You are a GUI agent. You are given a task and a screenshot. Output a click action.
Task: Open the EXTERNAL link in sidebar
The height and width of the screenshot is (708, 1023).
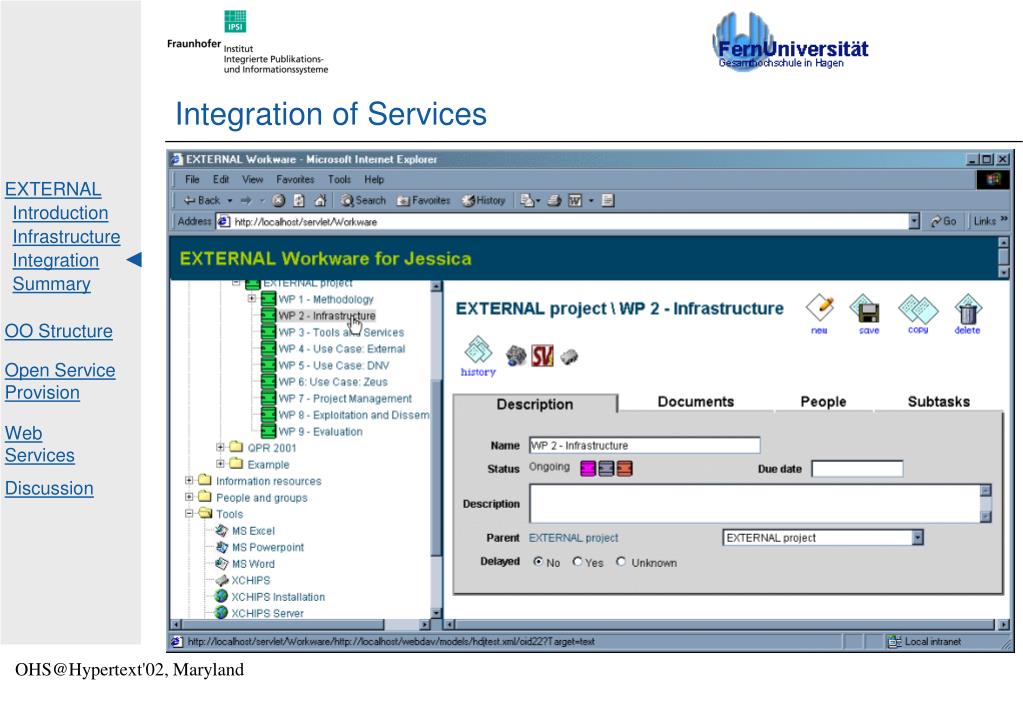53,189
